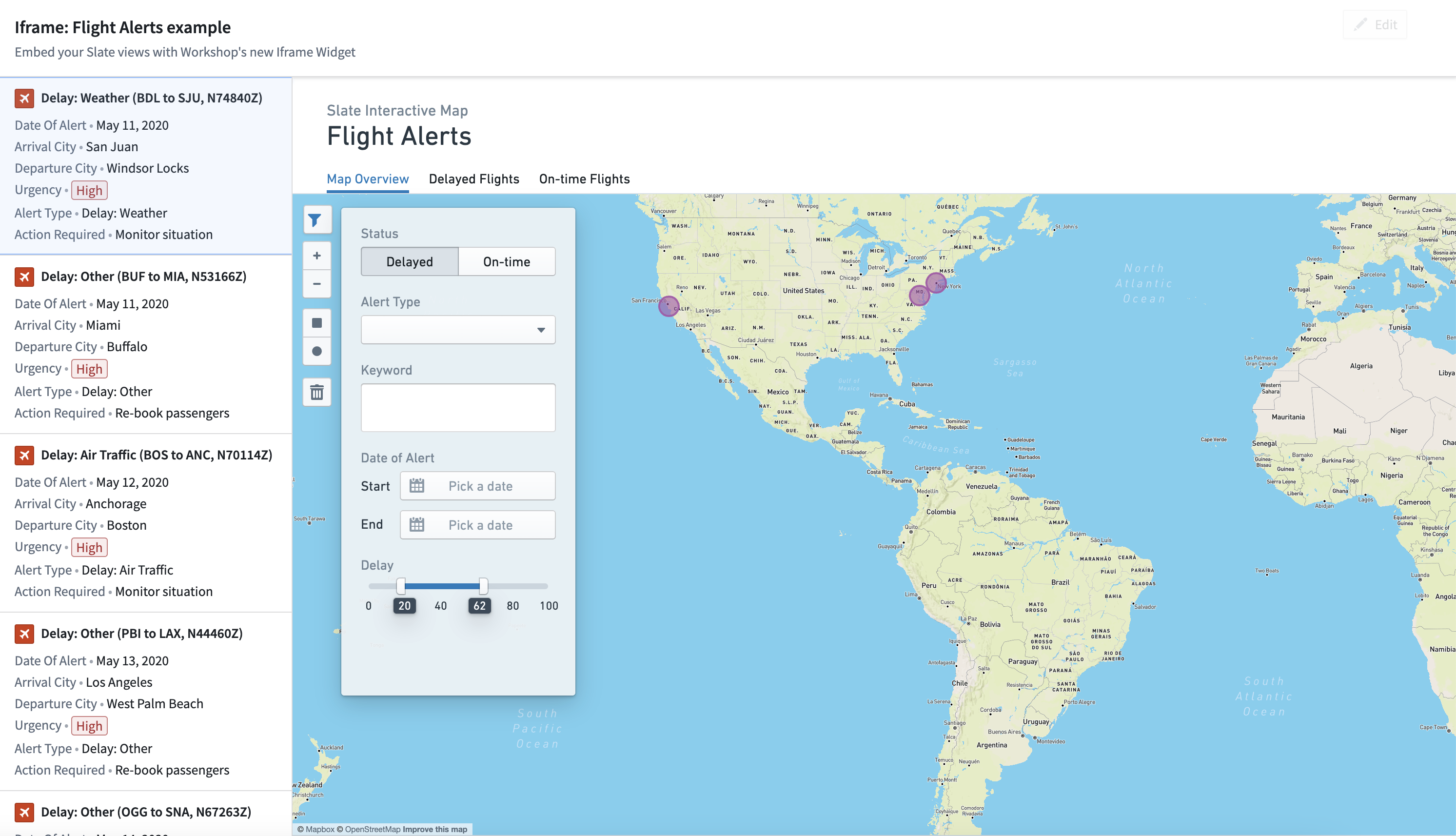Click the BOS to ANC alert plane icon
This screenshot has height=836, width=1456.
pos(24,456)
